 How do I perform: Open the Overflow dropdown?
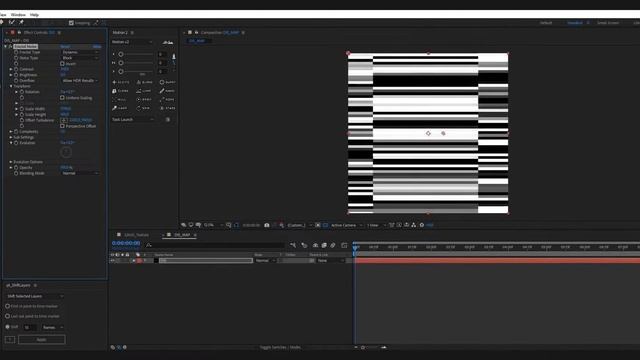click(x=80, y=81)
